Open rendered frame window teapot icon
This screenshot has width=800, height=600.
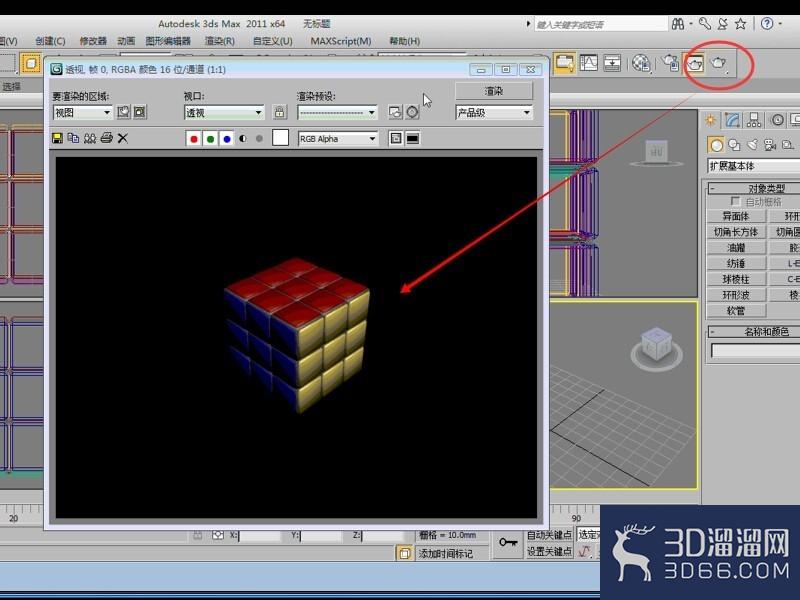coord(694,63)
